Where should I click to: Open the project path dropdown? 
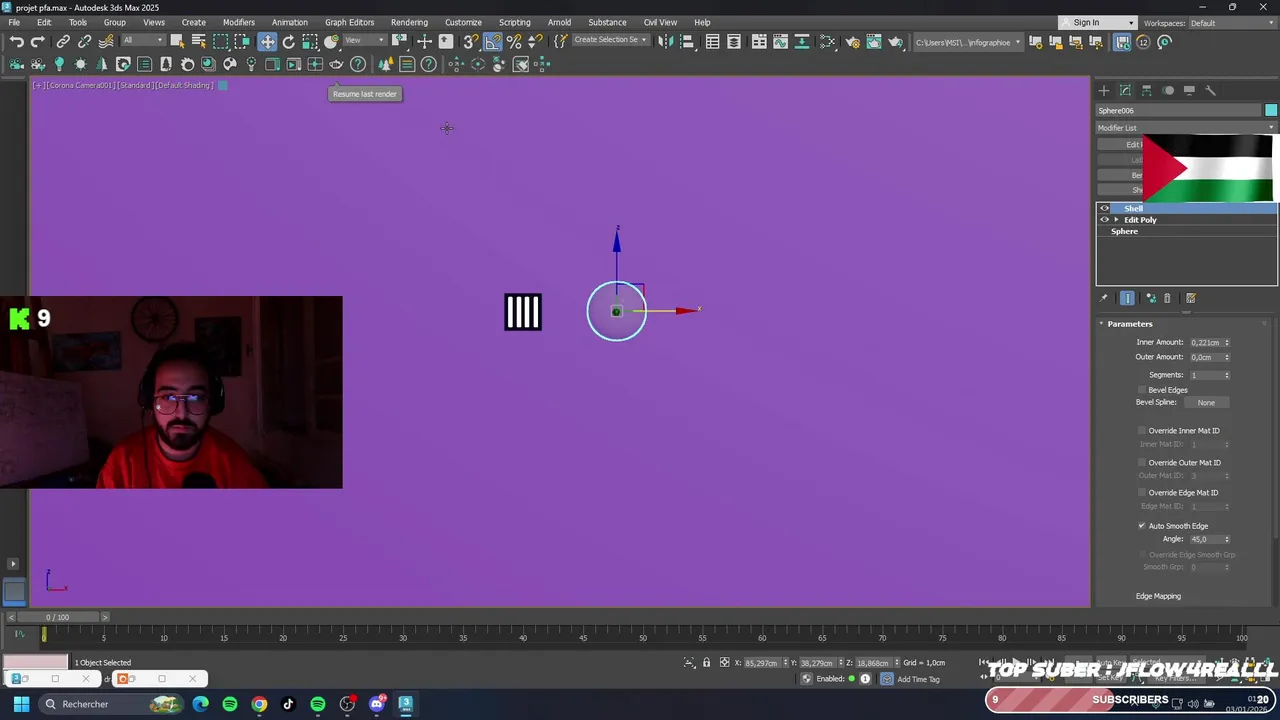pos(968,42)
